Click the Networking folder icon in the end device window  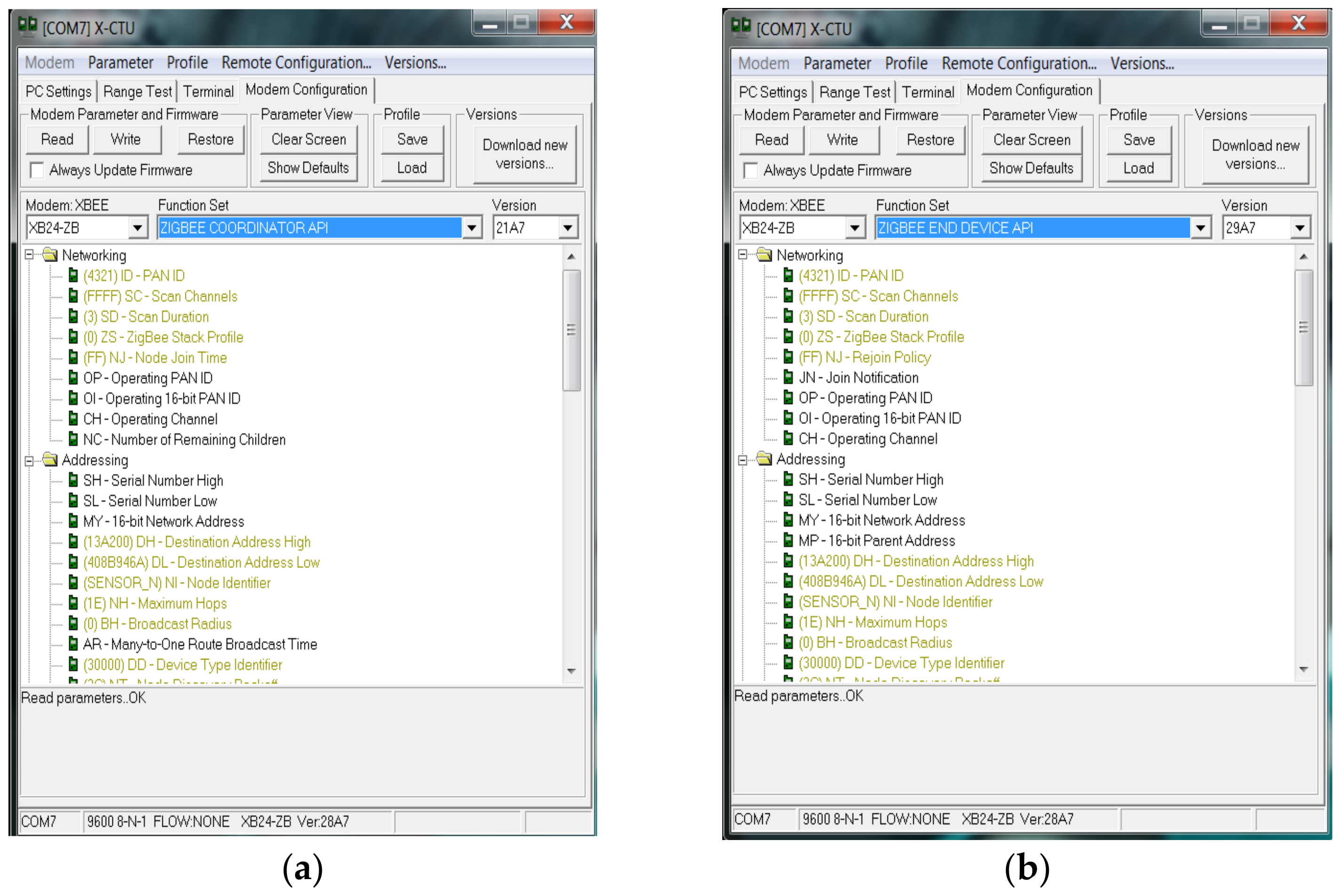(764, 255)
